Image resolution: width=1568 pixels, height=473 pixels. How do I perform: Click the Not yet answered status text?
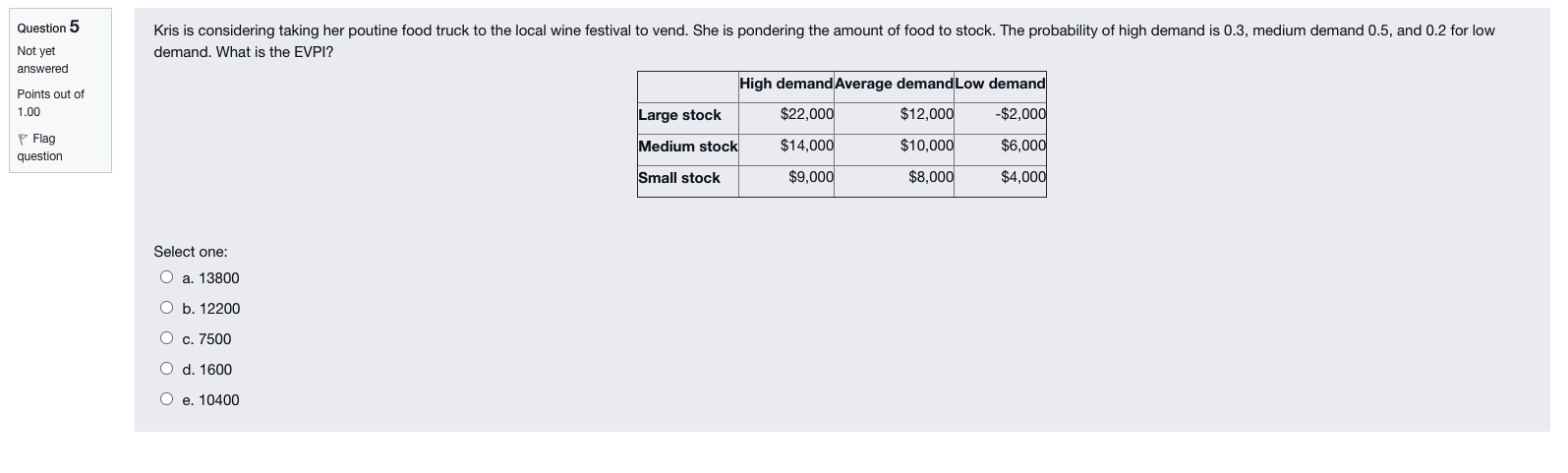[x=42, y=60]
